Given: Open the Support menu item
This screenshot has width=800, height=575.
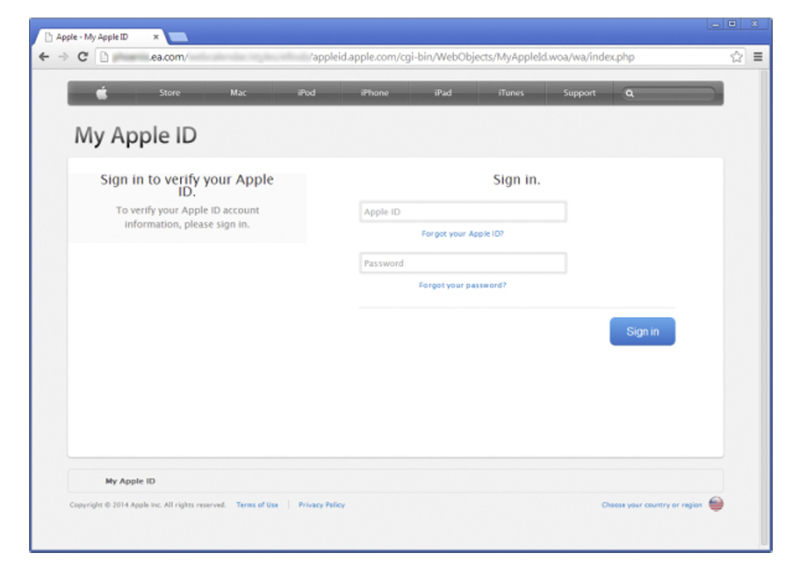Looking at the screenshot, I should point(579,93).
